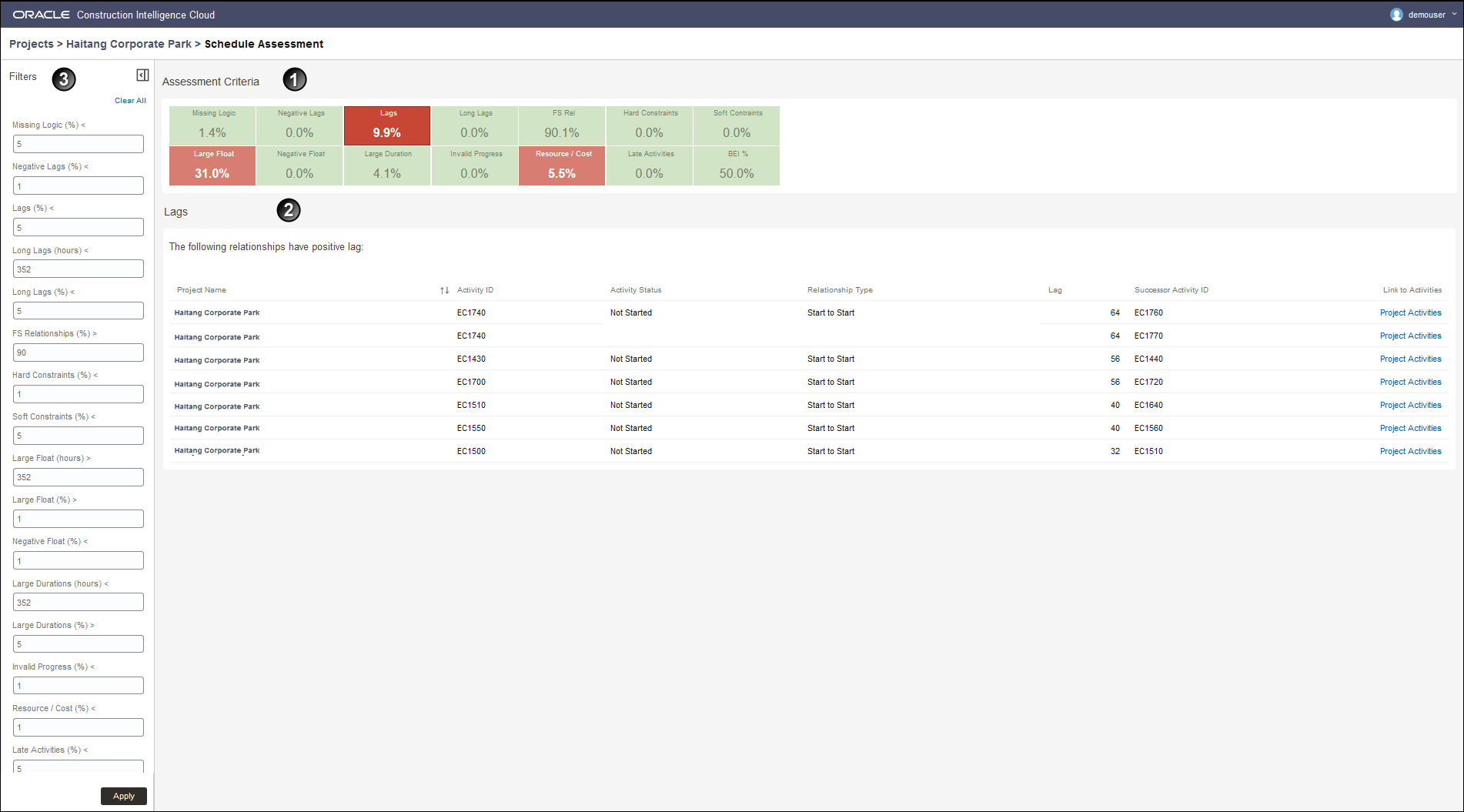The image size is (1464, 812).
Task: Click the demouser avatar icon
Action: [x=1395, y=14]
